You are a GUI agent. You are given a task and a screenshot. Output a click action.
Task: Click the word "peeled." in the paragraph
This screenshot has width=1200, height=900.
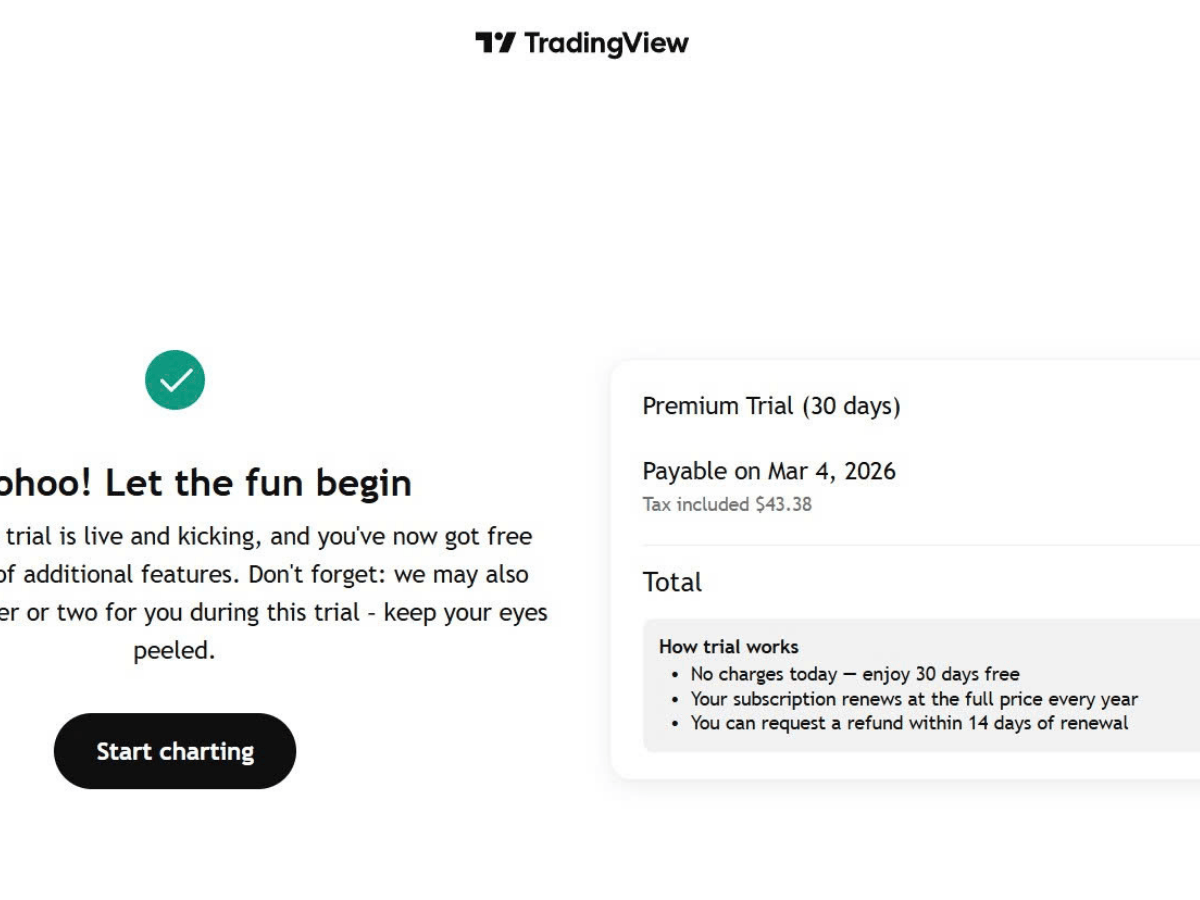[x=174, y=650]
